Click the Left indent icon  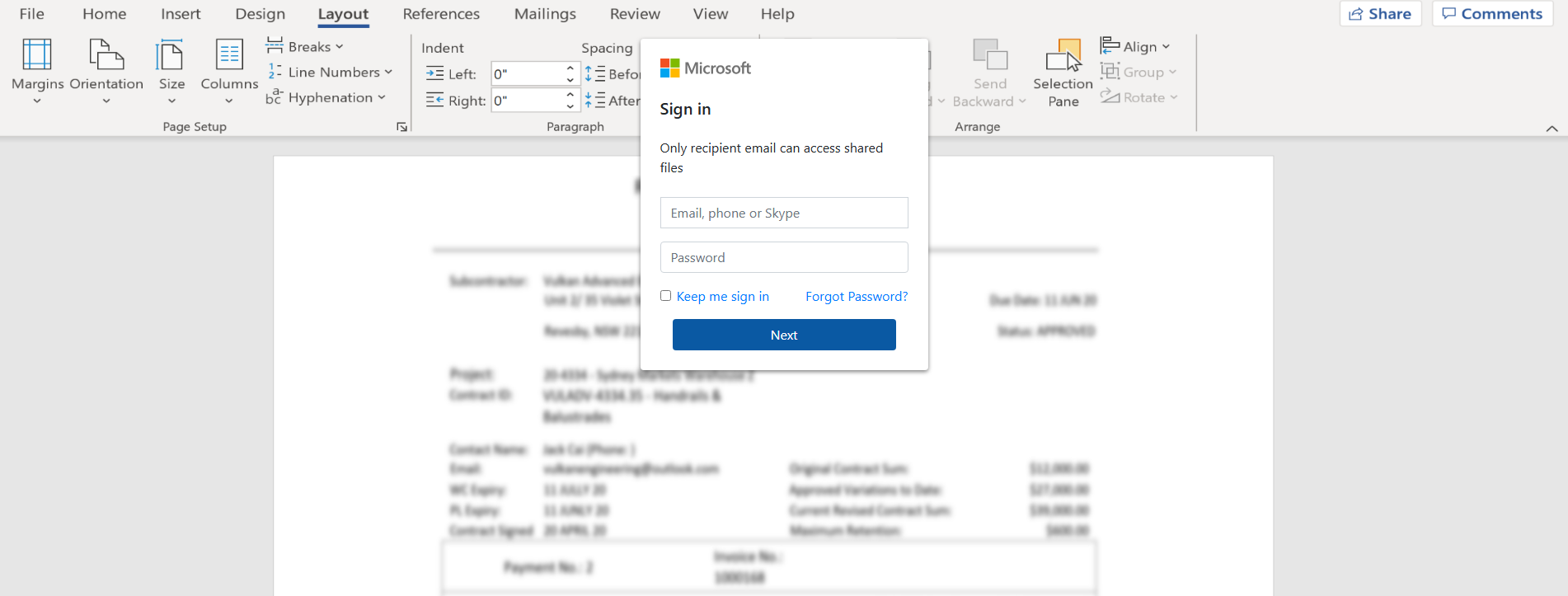pyautogui.click(x=434, y=74)
